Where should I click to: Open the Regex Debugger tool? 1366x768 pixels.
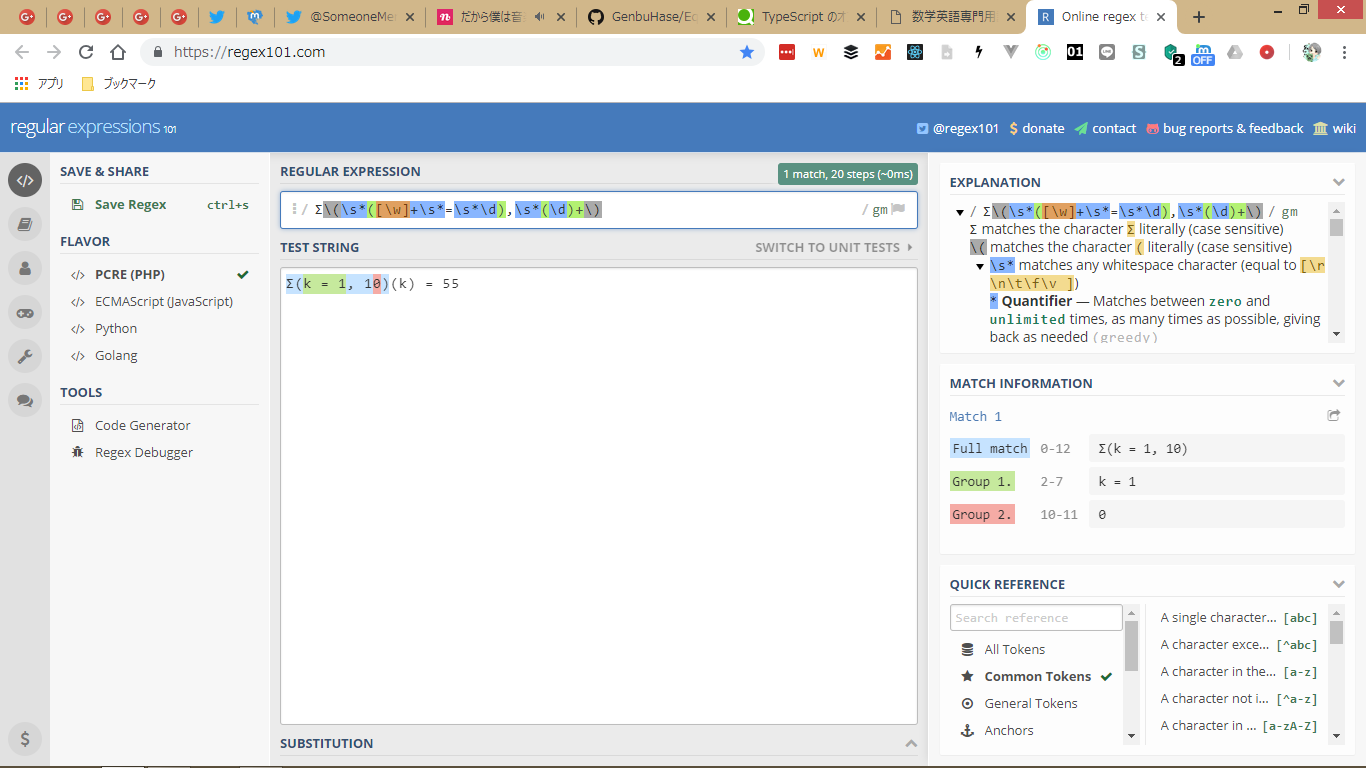144,453
